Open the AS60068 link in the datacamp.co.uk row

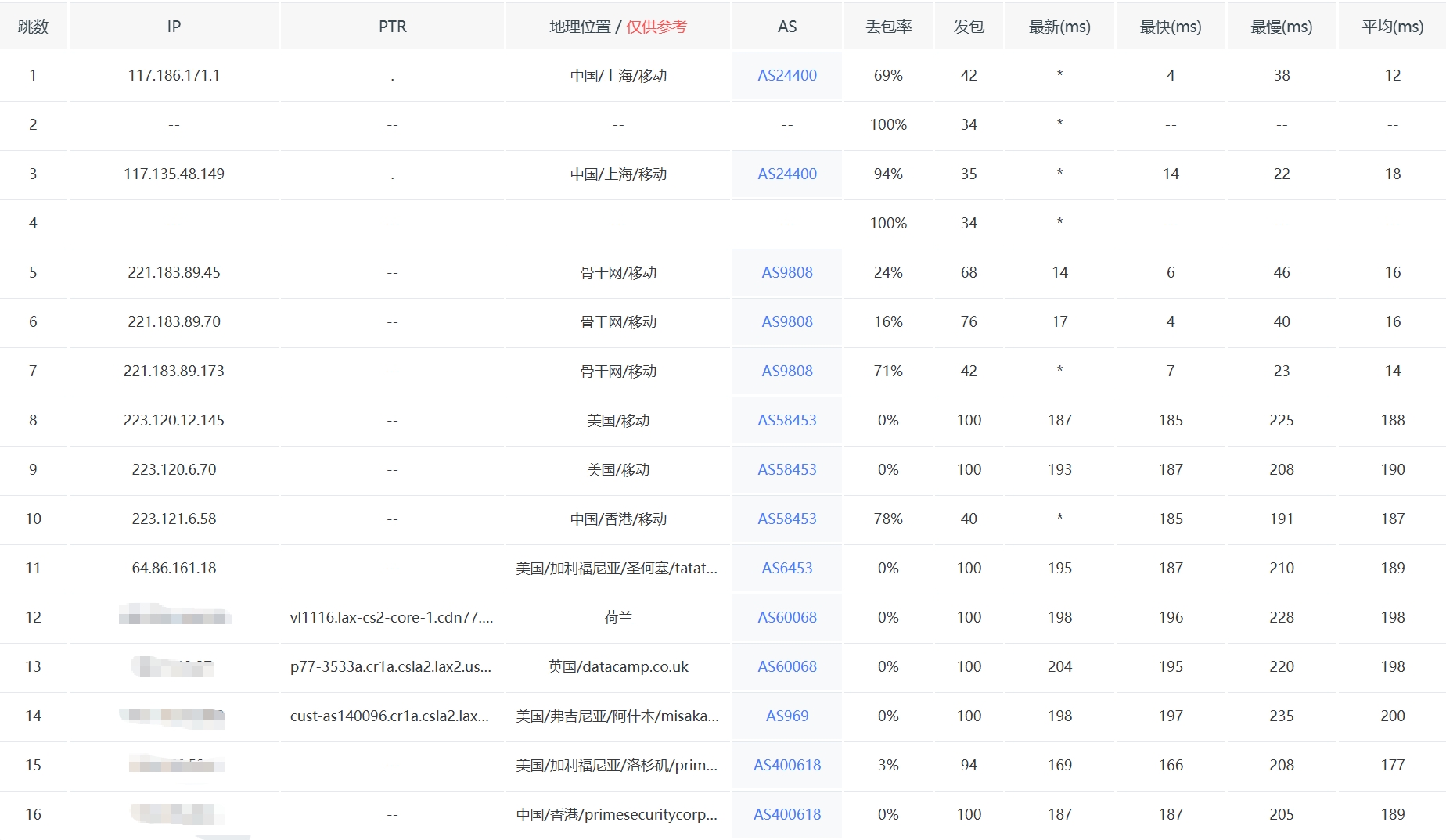(x=787, y=666)
